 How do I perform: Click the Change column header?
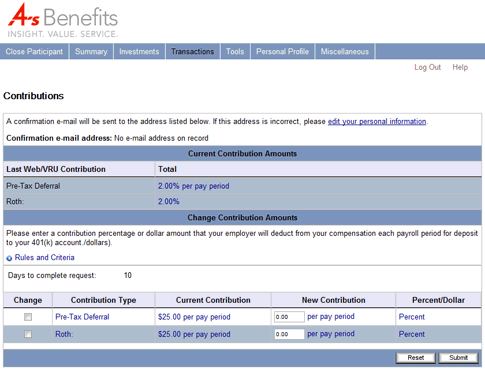coord(28,300)
